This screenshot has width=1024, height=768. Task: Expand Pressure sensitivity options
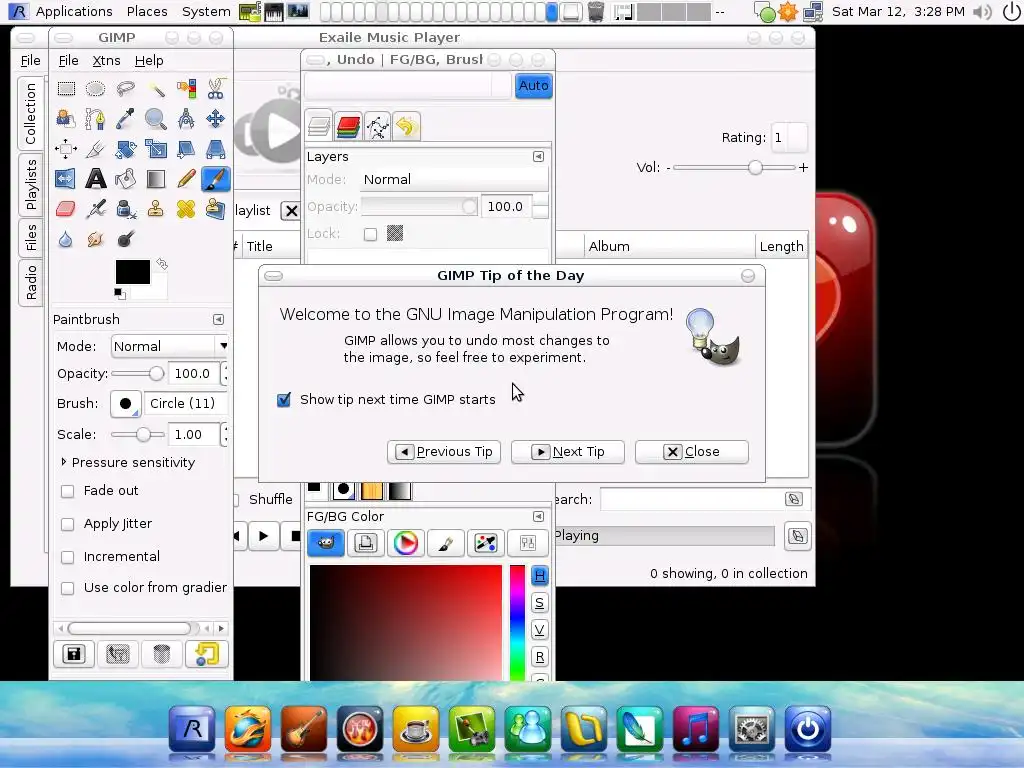63,462
